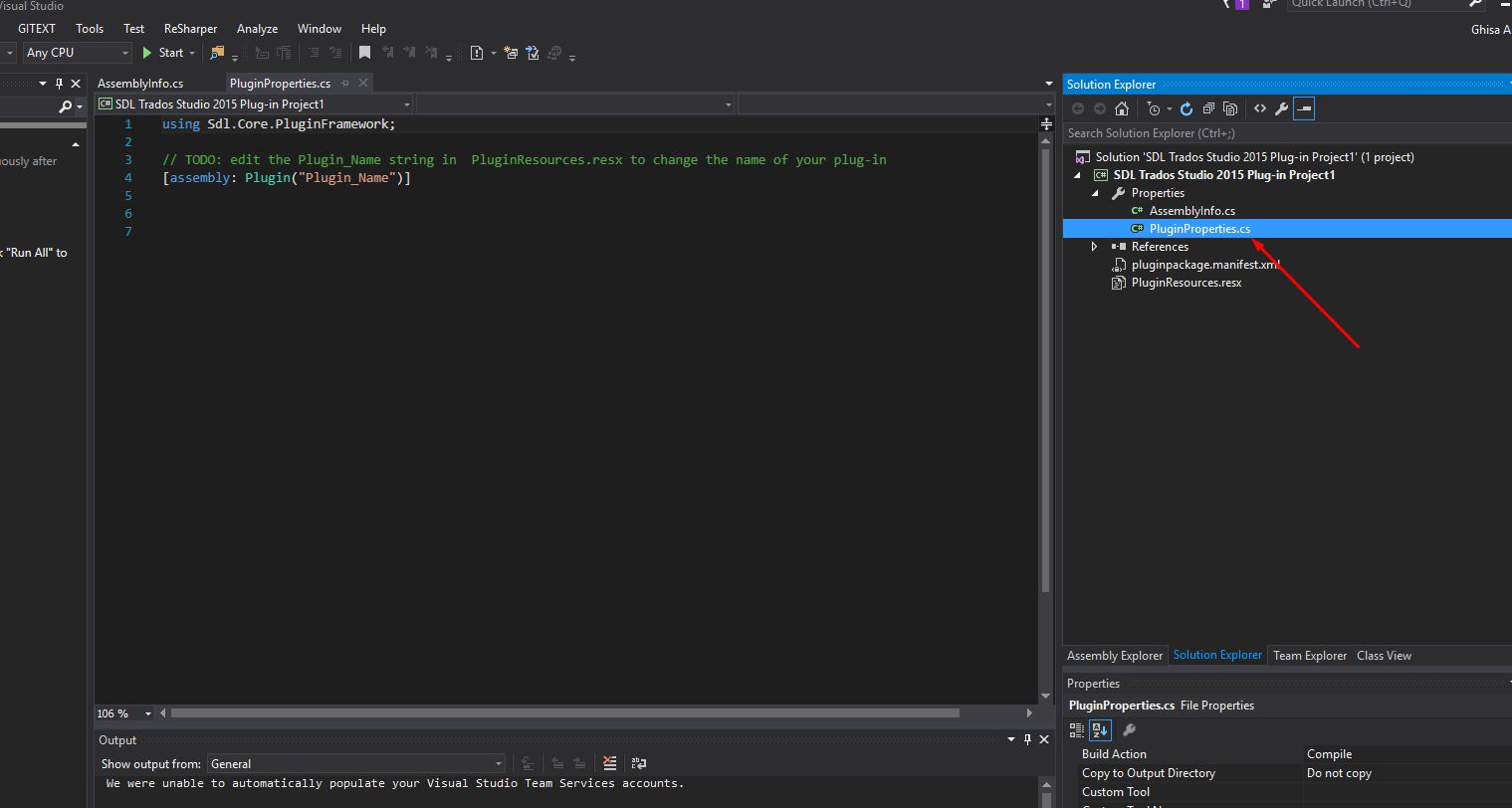The height and width of the screenshot is (808, 1512).
Task: Click the Start debugging button
Action: pyautogui.click(x=163, y=53)
